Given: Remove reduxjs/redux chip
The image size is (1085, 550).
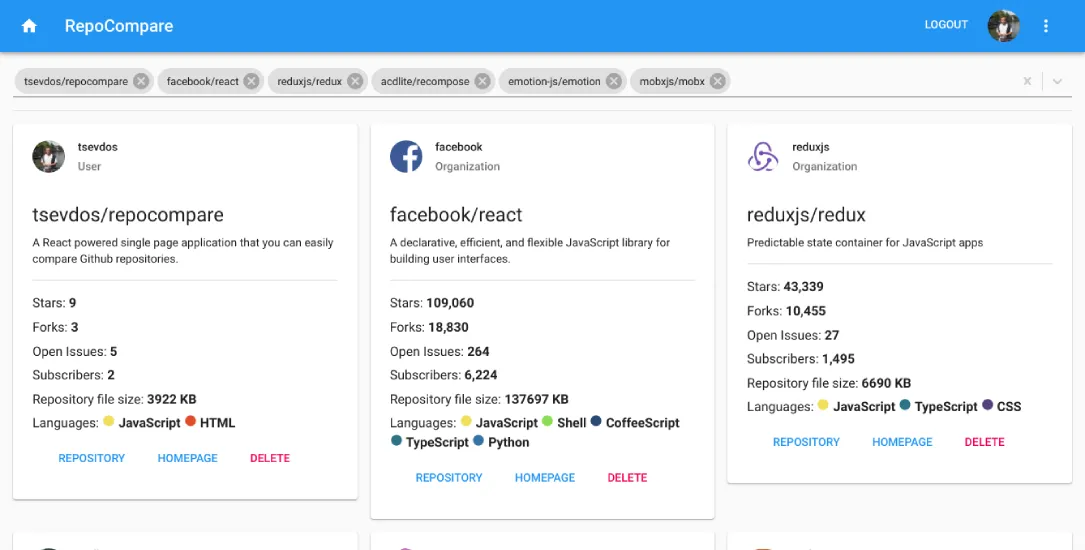Looking at the screenshot, I should point(355,81).
